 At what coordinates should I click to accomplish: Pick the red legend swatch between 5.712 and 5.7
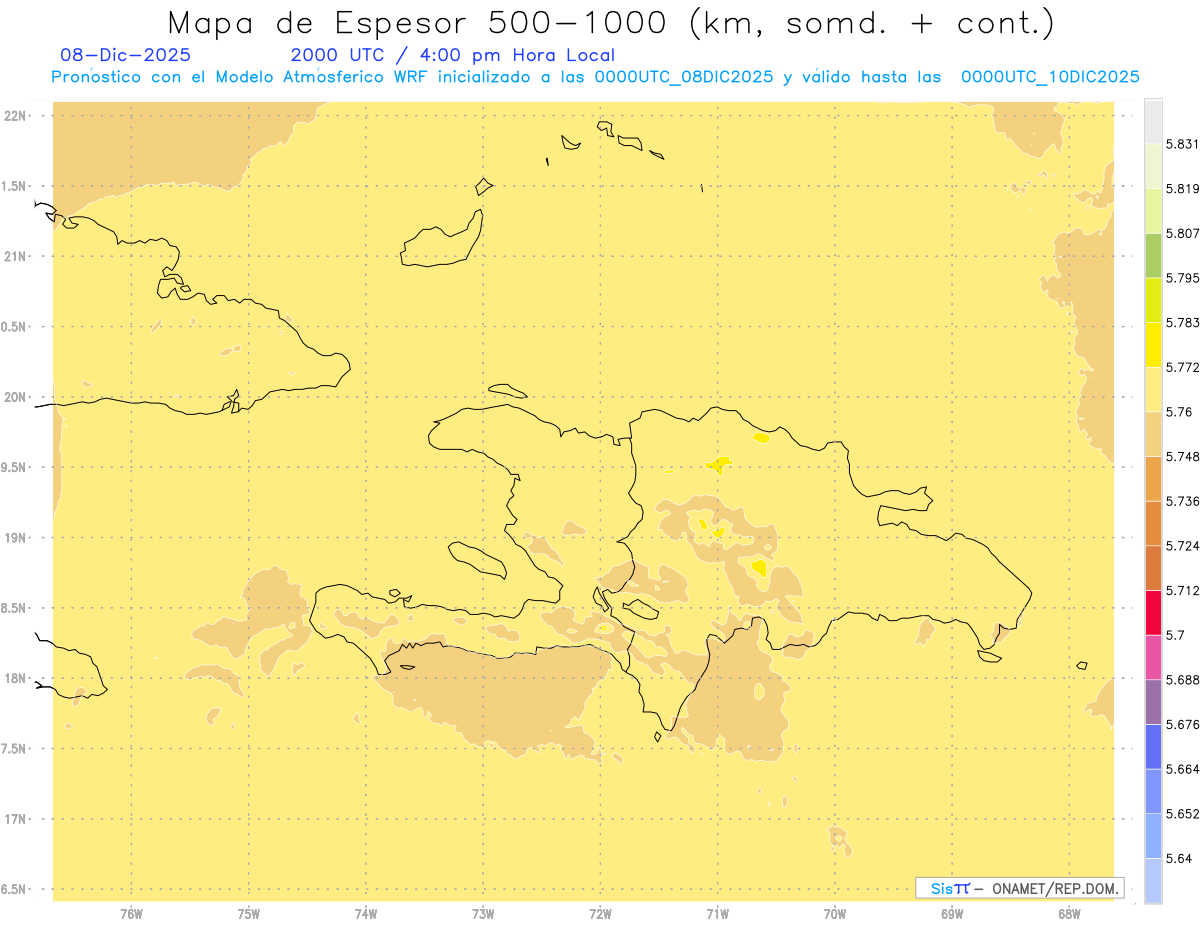(x=1153, y=612)
